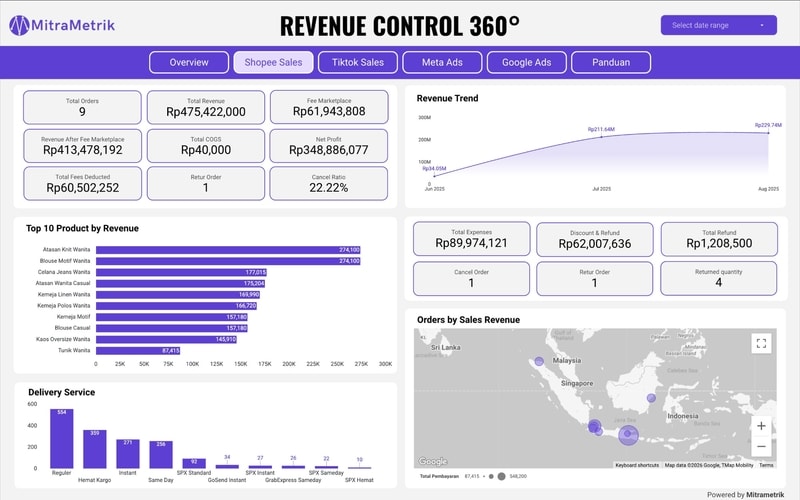Click the date range dropdown arrow
The height and width of the screenshot is (500, 800).
(762, 25)
